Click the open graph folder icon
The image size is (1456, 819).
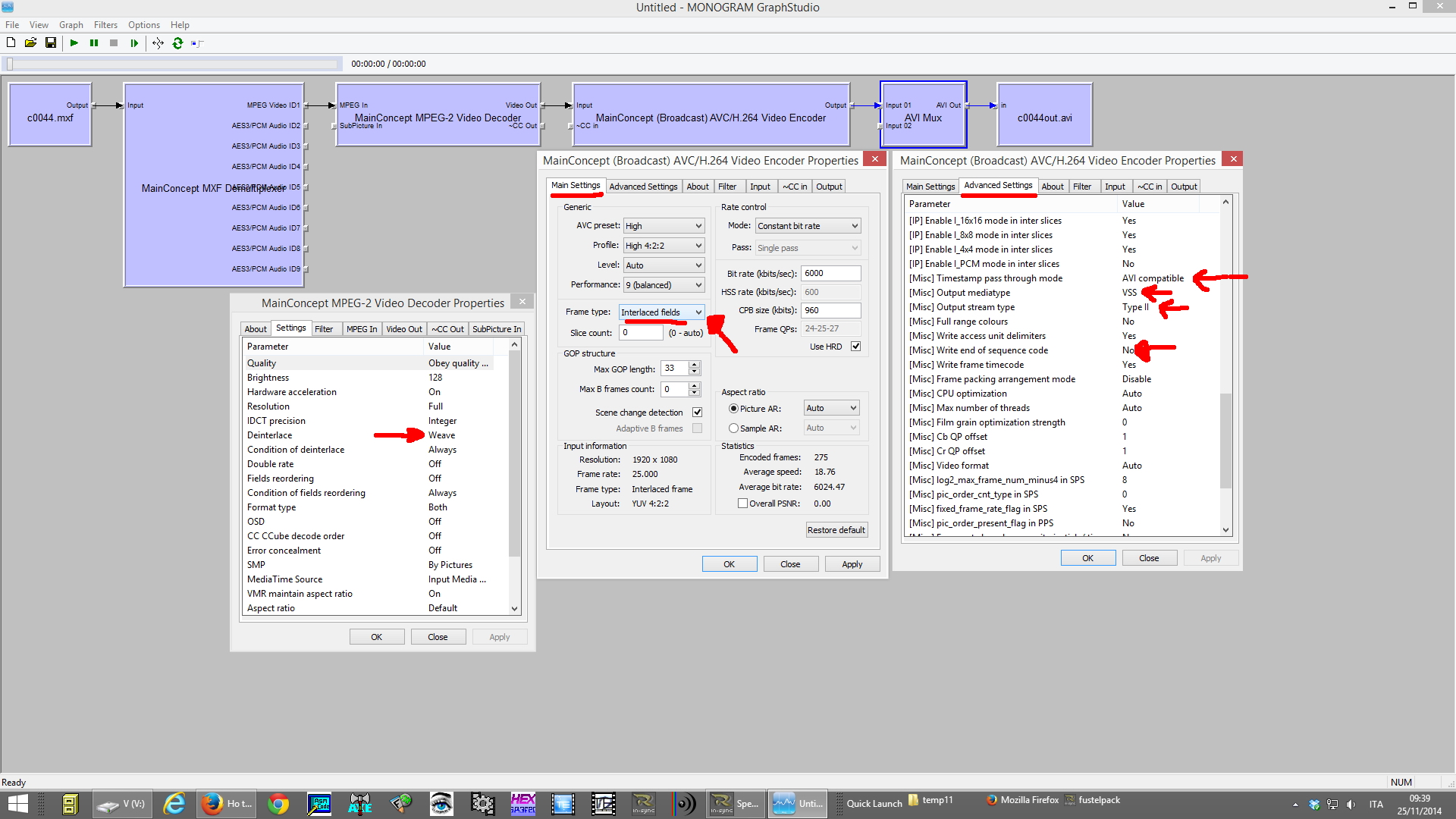pos(30,43)
